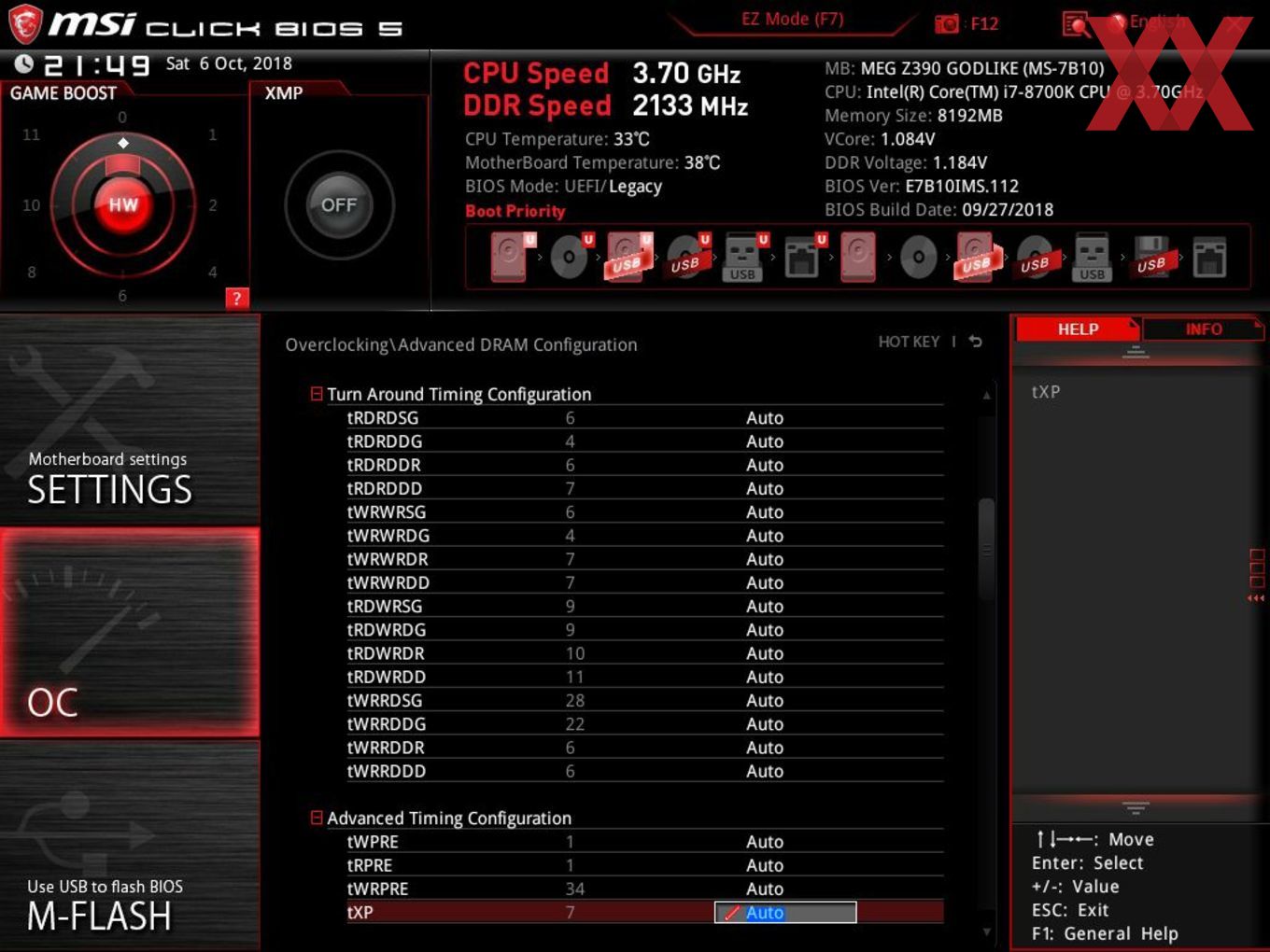Screen dimensions: 1270x952
Task: Select the legacy USB key boot icon
Action: coord(1092,257)
